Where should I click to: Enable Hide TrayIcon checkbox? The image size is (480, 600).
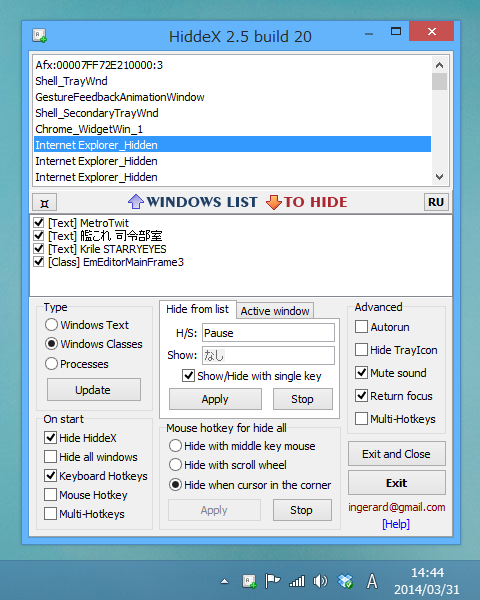(396, 350)
